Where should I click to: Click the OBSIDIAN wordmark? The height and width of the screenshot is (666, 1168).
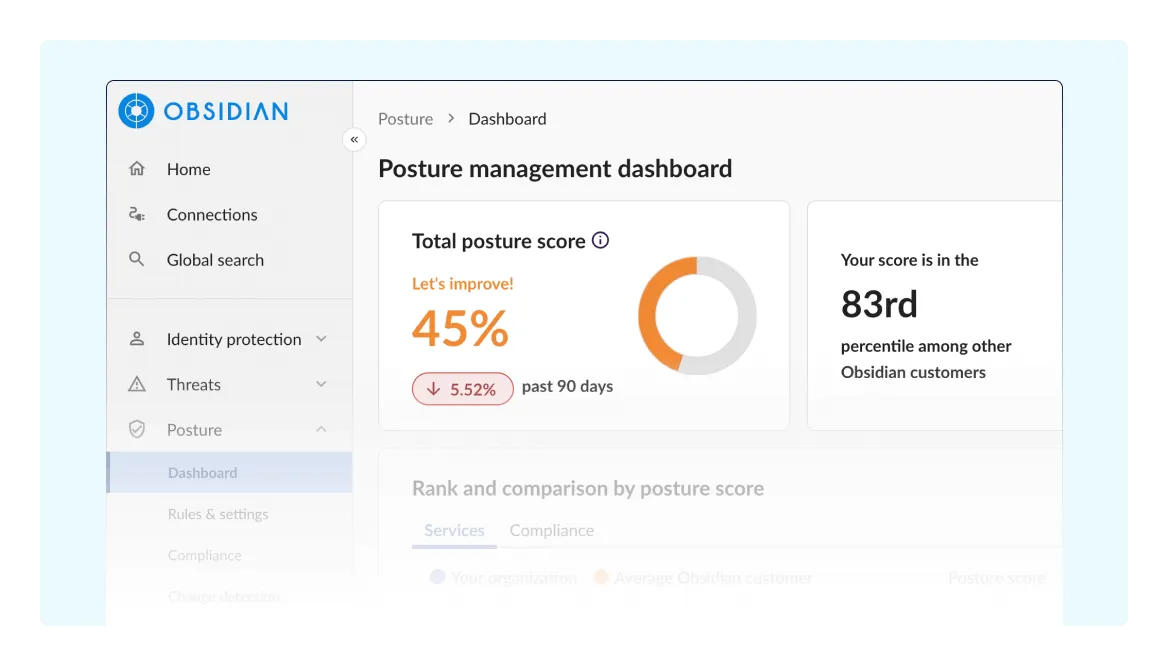226,111
